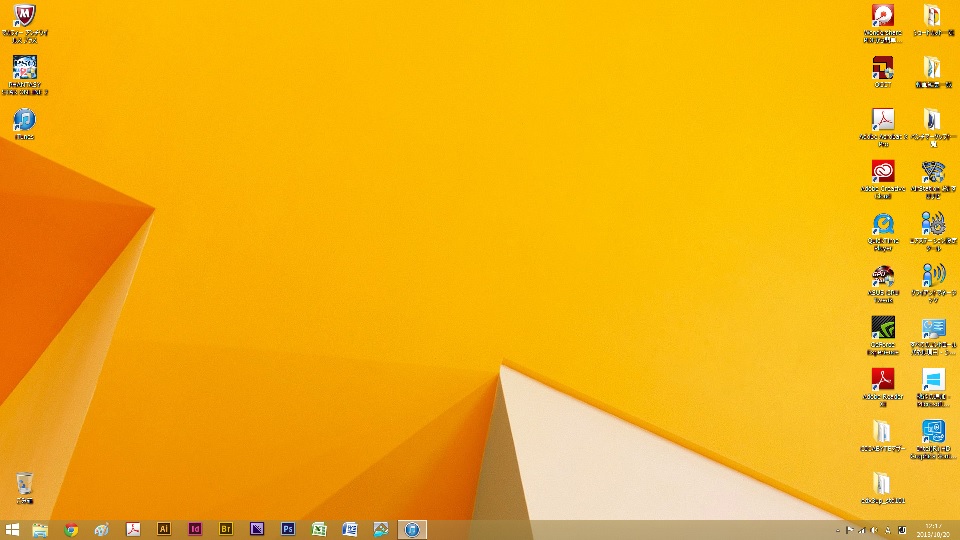Select the Recycle Bin desktop icon
Image resolution: width=960 pixels, height=540 pixels.
pos(25,487)
